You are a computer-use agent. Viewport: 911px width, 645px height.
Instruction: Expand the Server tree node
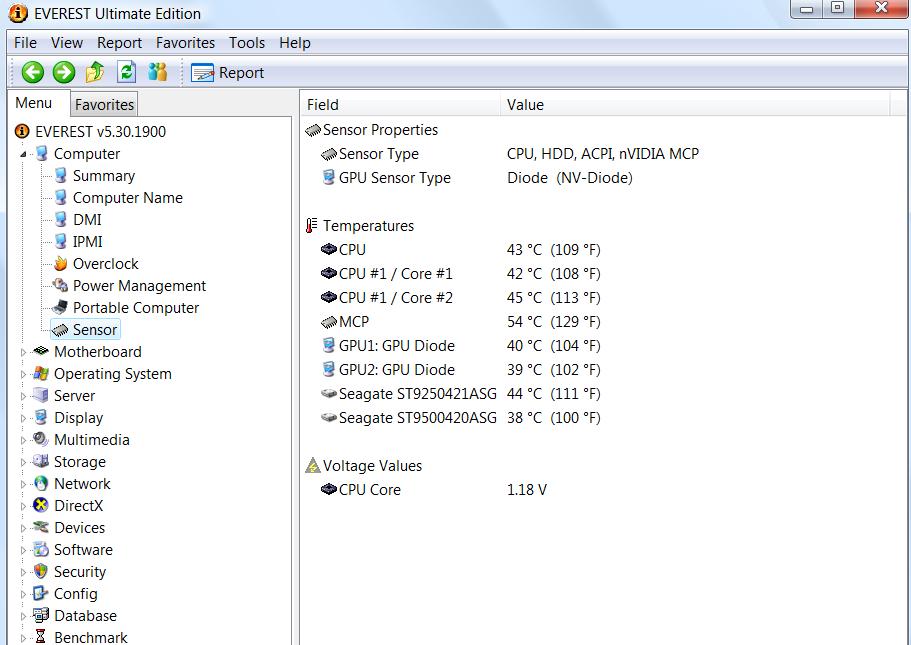23,396
